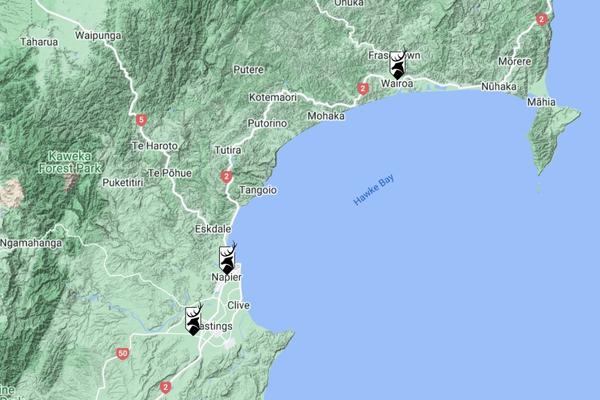Select the deer marker above Napier
600x400 pixels.
click(228, 259)
